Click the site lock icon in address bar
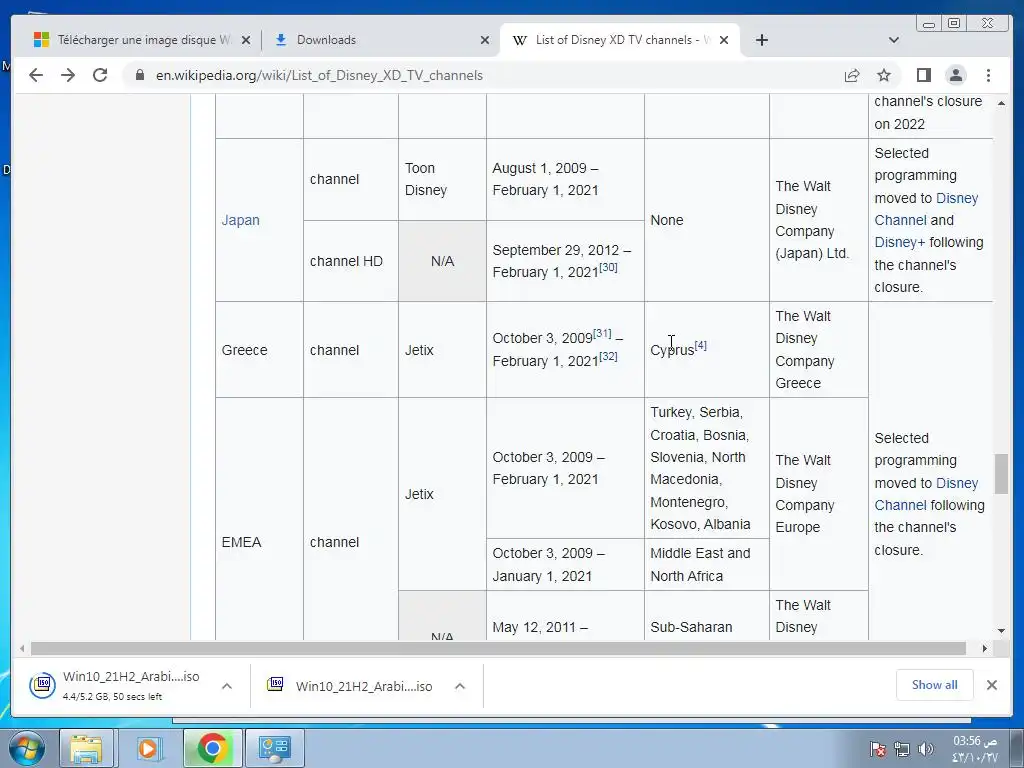The image size is (1024, 768). pyautogui.click(x=140, y=75)
